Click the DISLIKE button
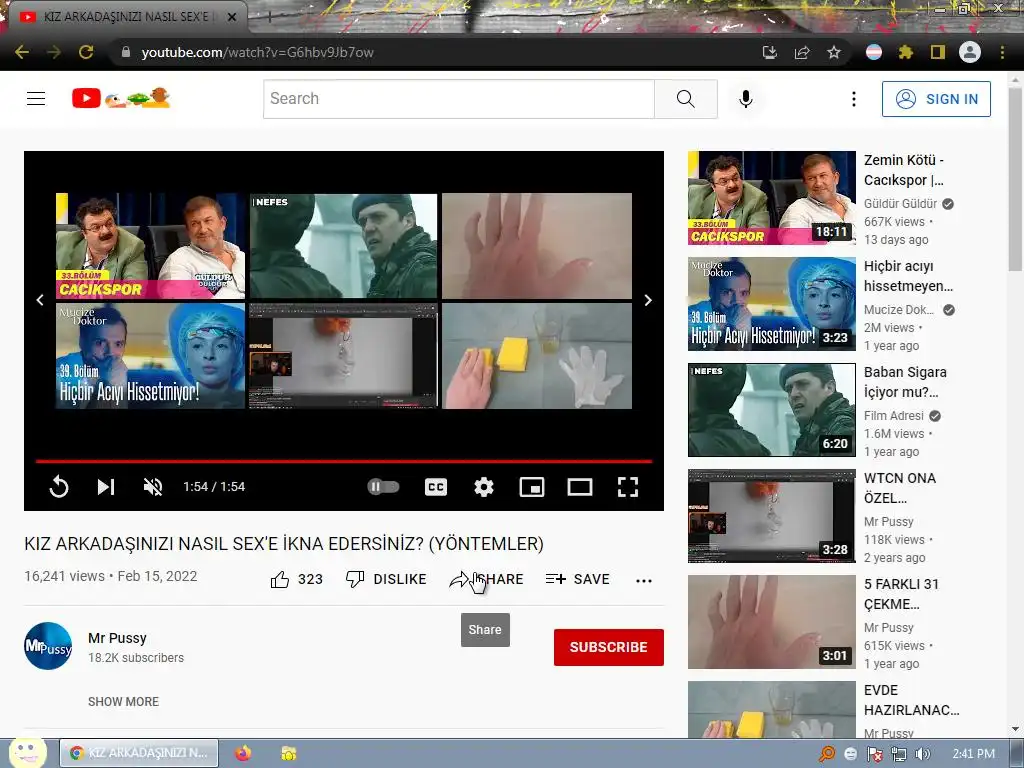Screen dimensions: 1024x768 tap(386, 579)
